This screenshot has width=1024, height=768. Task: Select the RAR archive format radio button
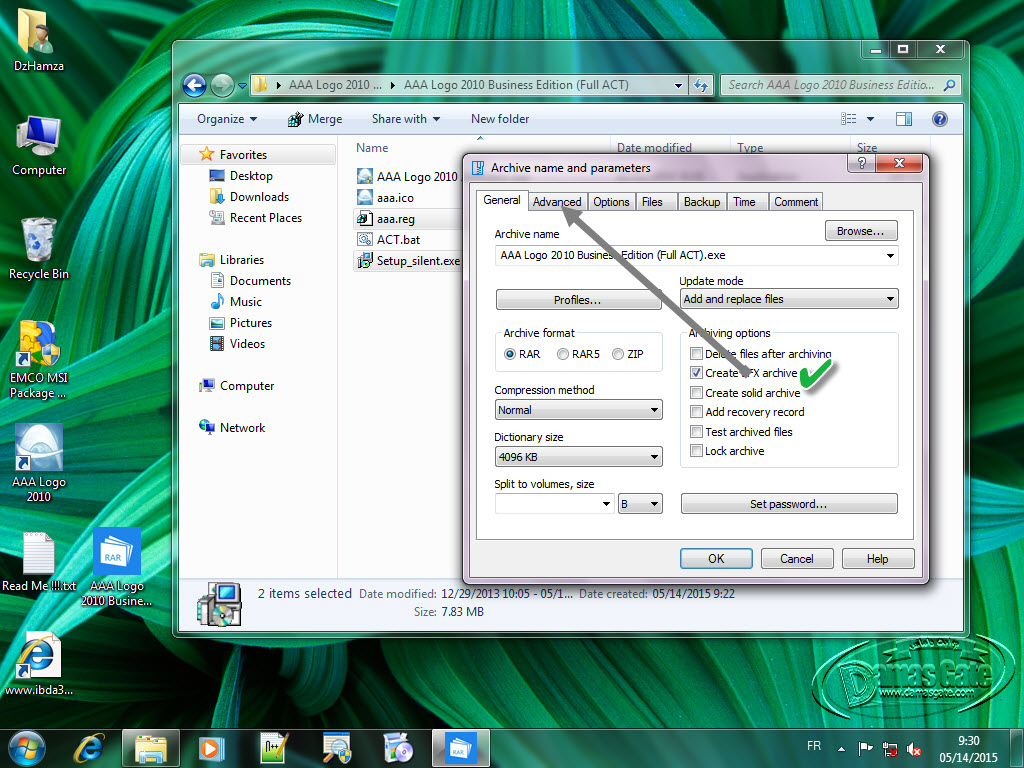coord(509,354)
